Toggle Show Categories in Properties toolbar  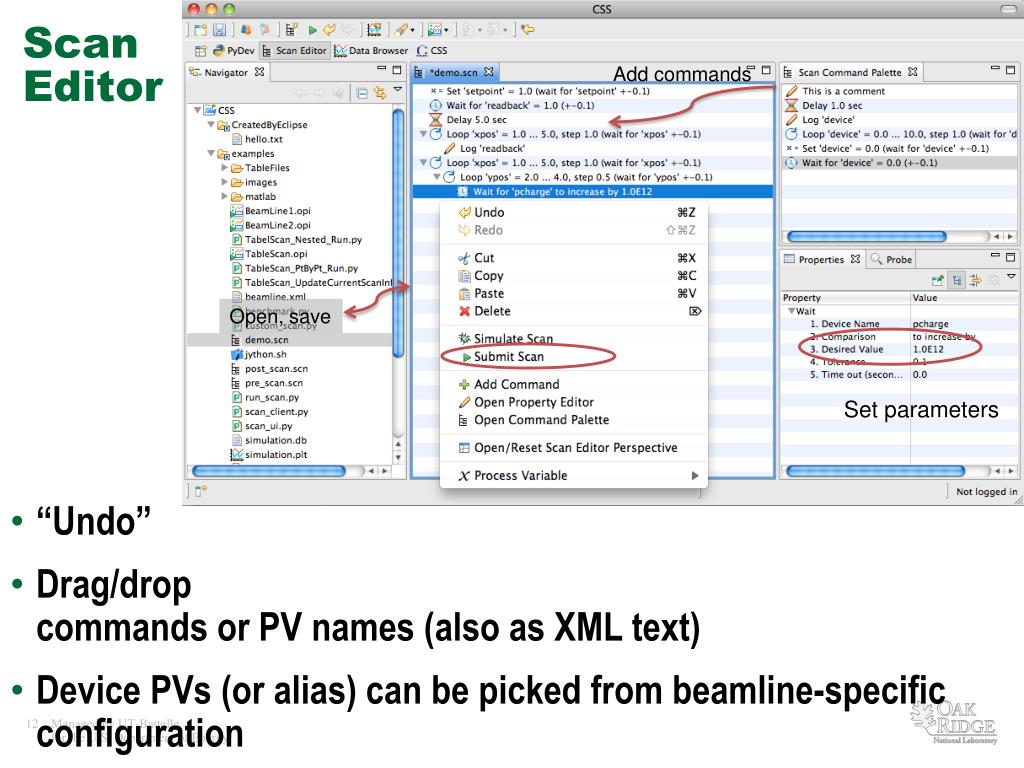point(957,280)
